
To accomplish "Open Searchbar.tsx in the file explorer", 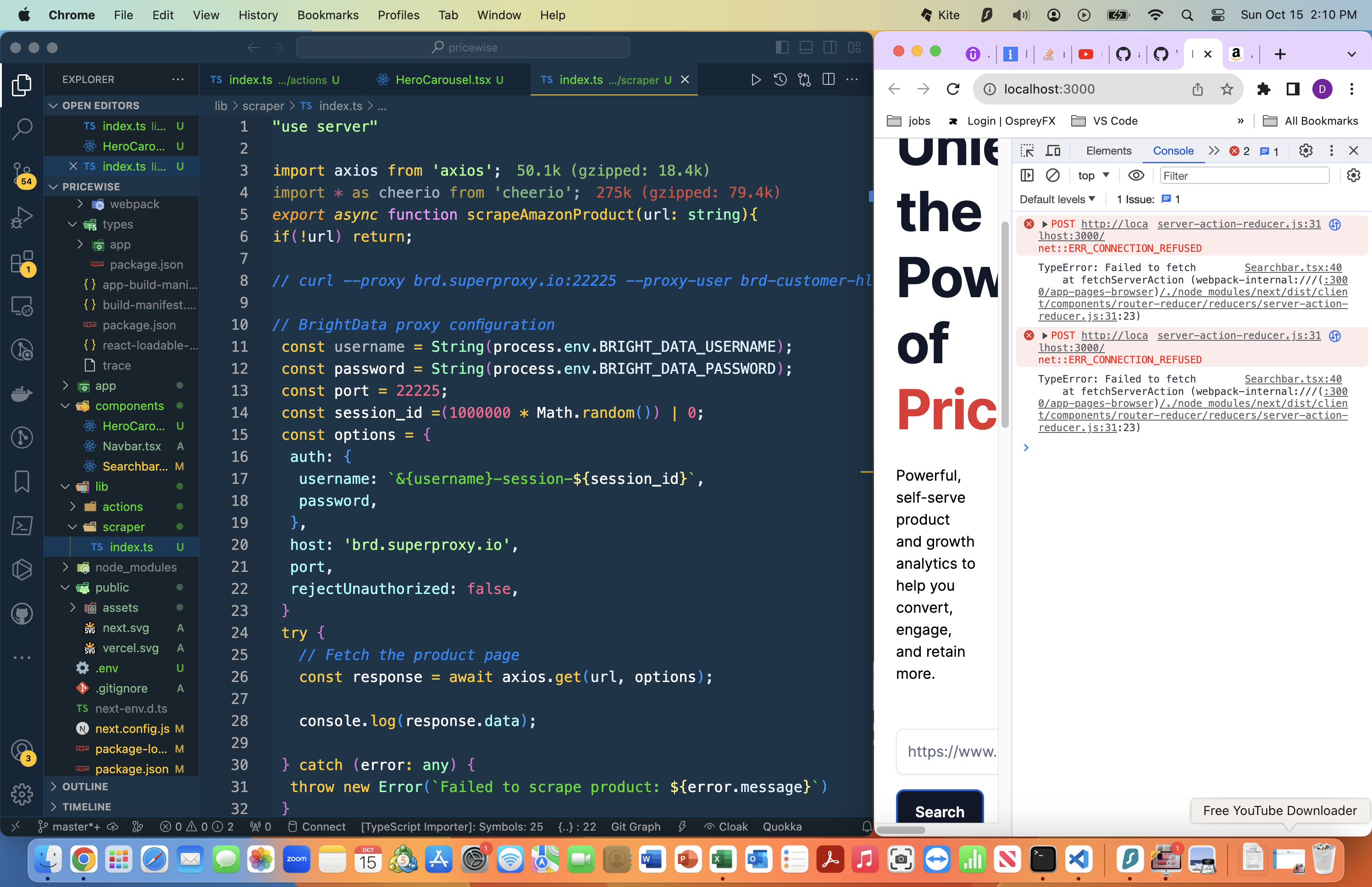I will (x=122, y=466).
